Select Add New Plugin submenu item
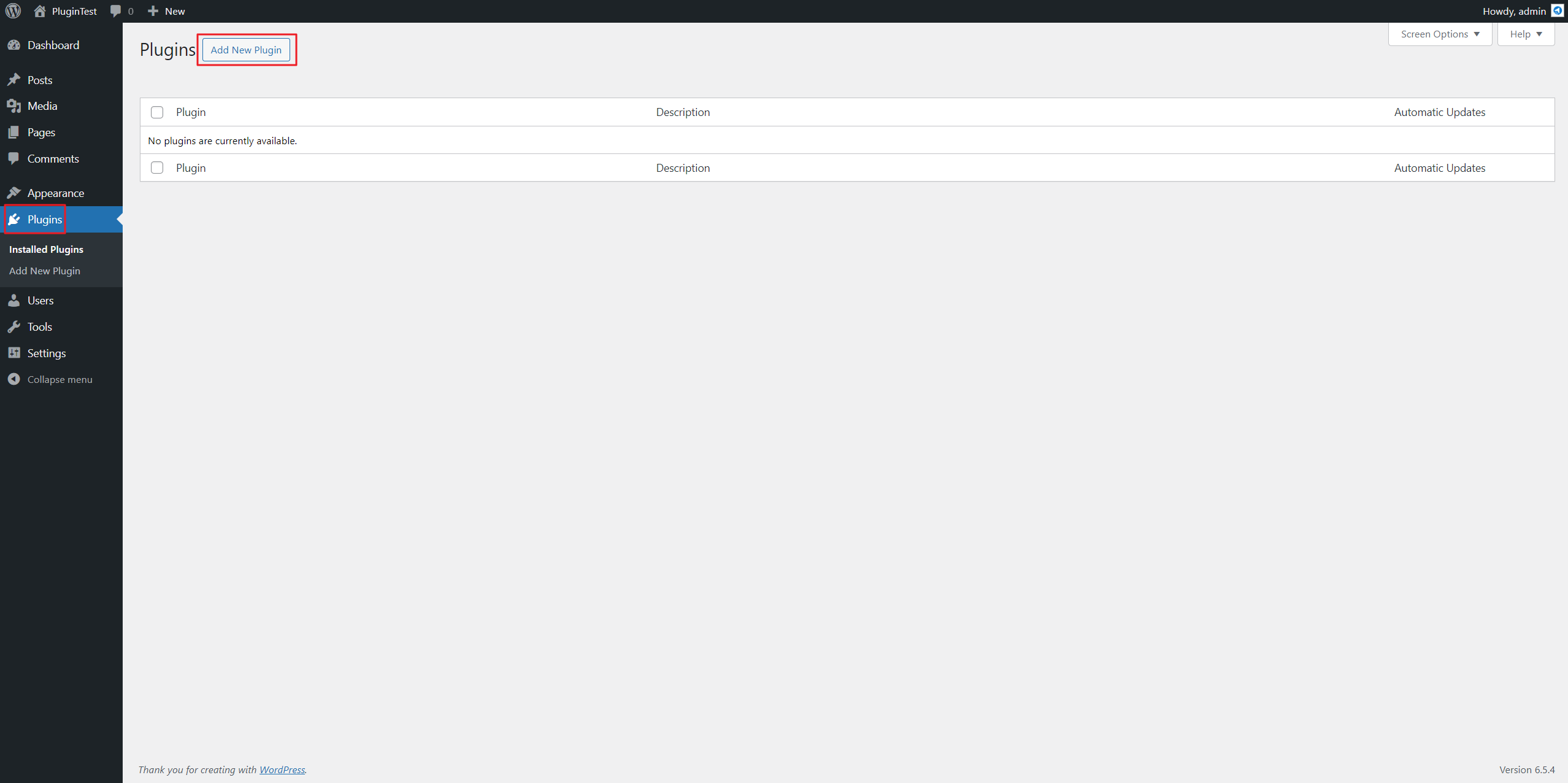This screenshot has width=1568, height=783. (45, 271)
